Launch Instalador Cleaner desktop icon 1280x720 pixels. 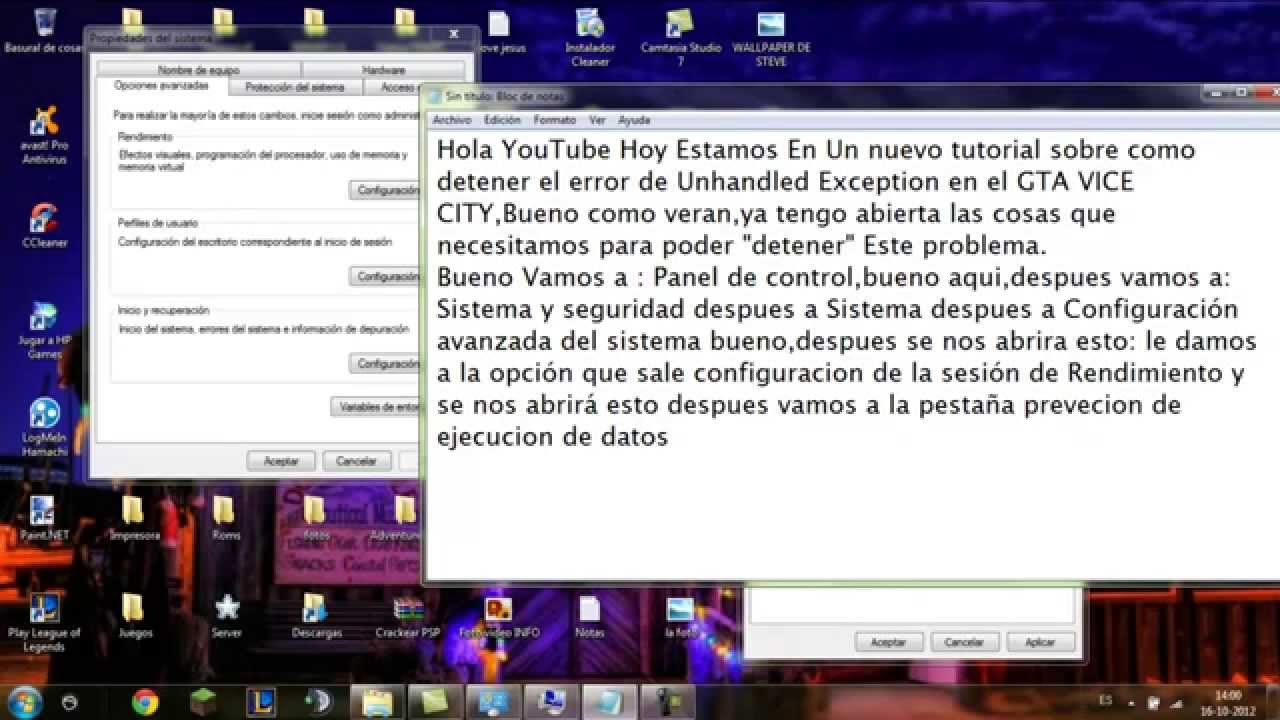(x=589, y=38)
